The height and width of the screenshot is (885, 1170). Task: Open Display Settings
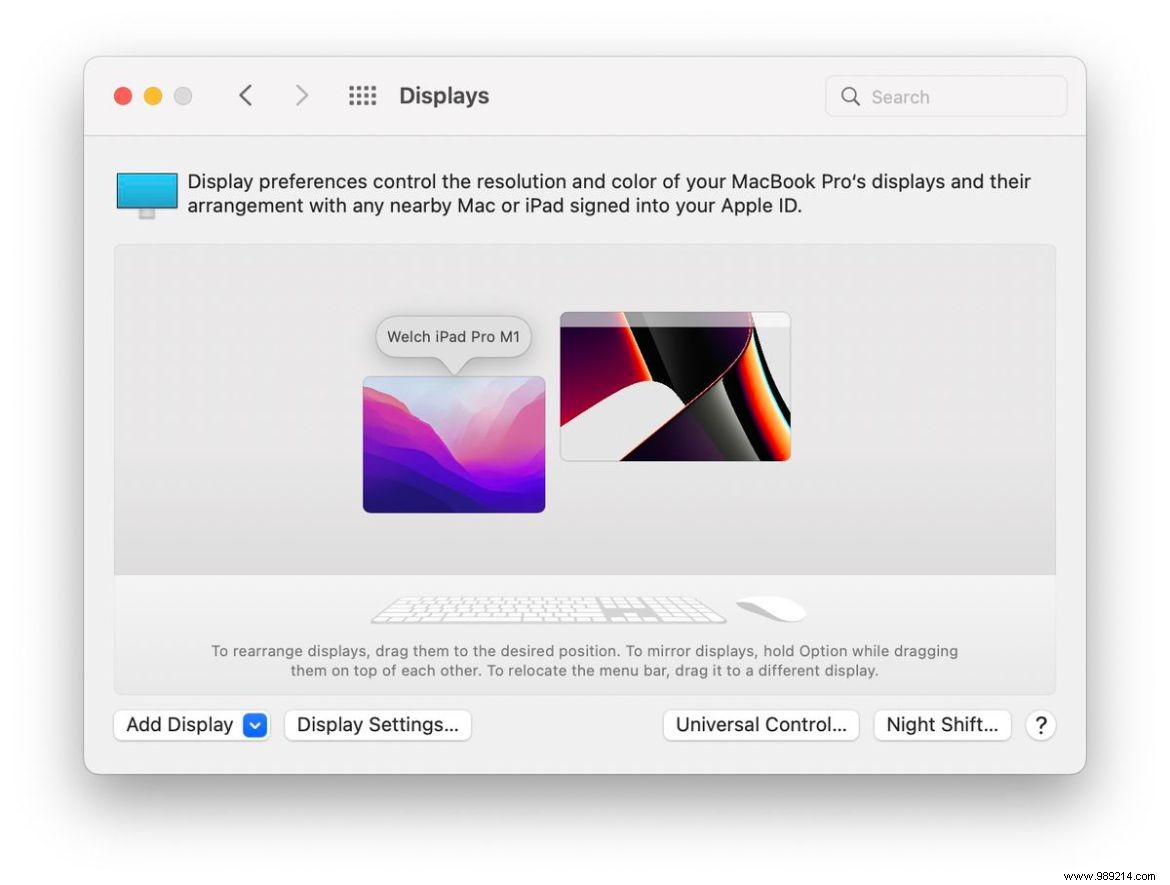coord(377,725)
